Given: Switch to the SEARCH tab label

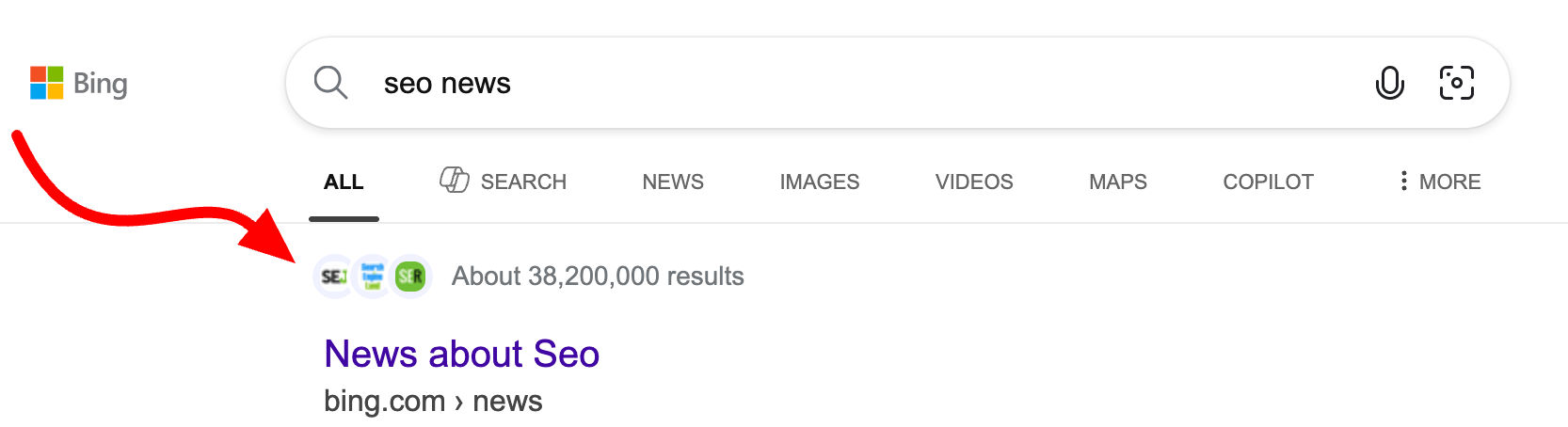Looking at the screenshot, I should (523, 182).
